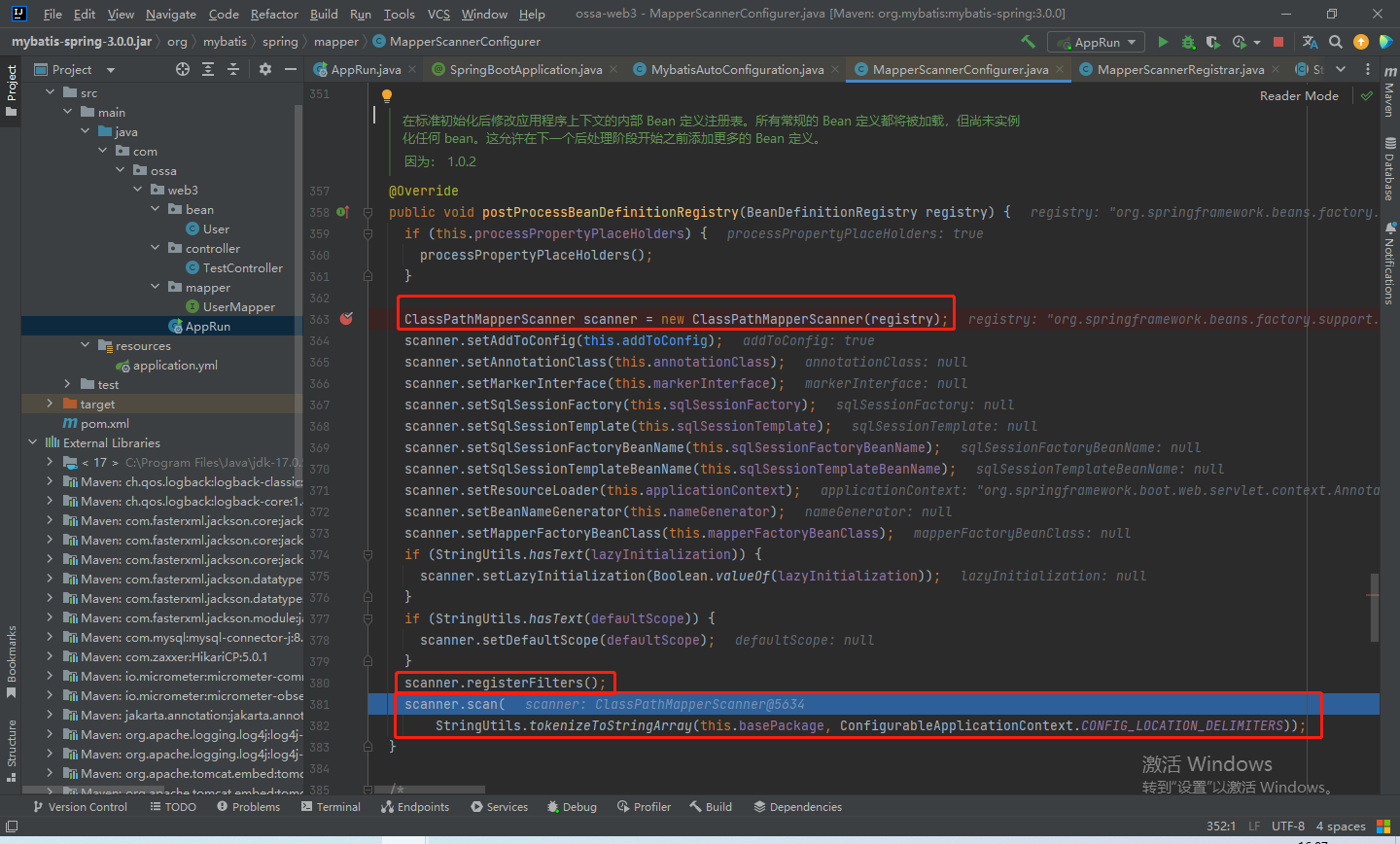Click the intention lightbulb icon
This screenshot has width=1400, height=844.
click(x=386, y=95)
